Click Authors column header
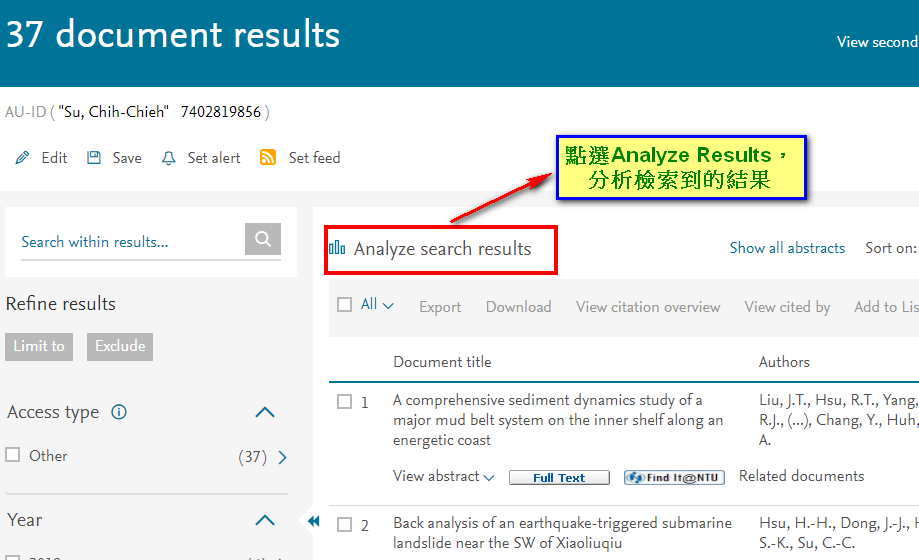 coord(784,362)
